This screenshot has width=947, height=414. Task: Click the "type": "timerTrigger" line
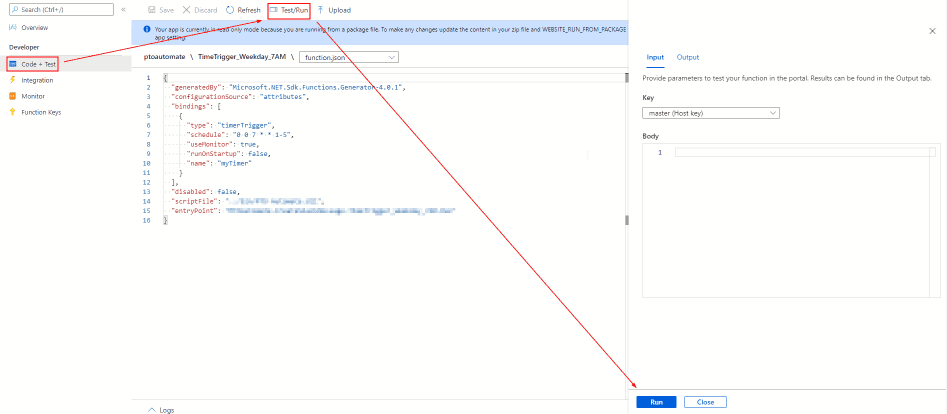pyautogui.click(x=231, y=126)
